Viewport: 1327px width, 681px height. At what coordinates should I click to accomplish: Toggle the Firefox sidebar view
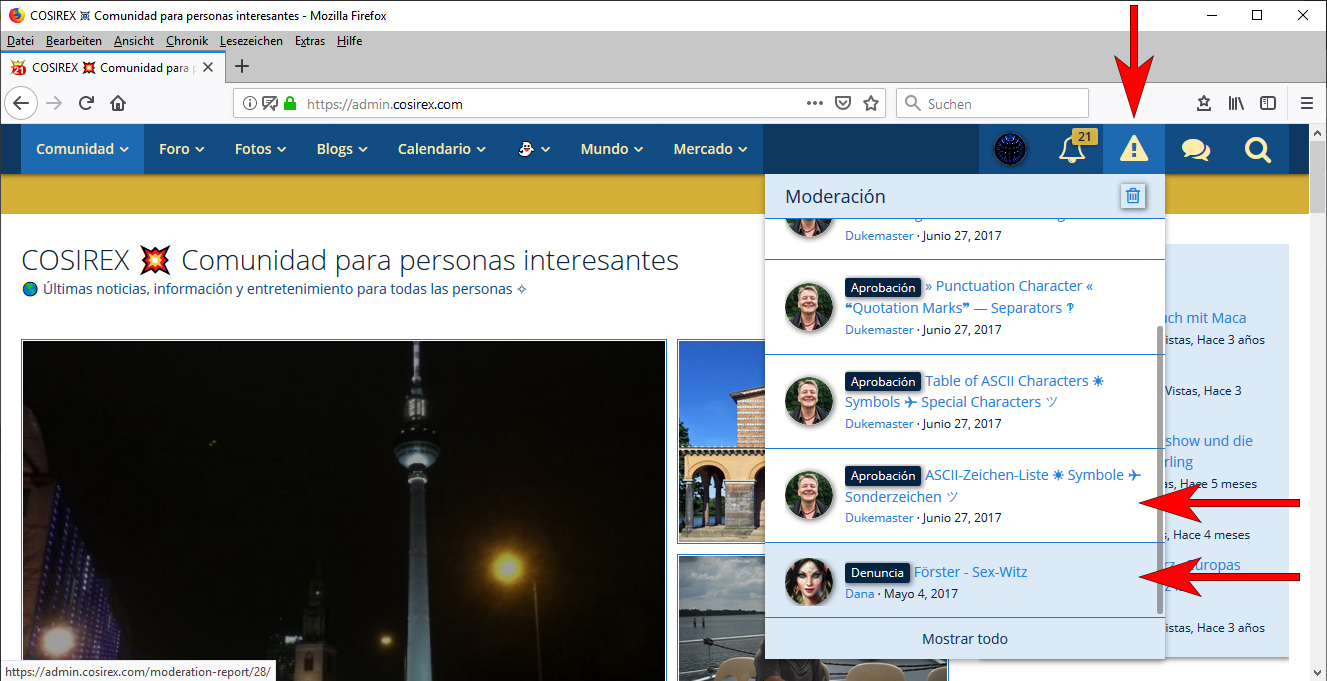[x=1267, y=103]
